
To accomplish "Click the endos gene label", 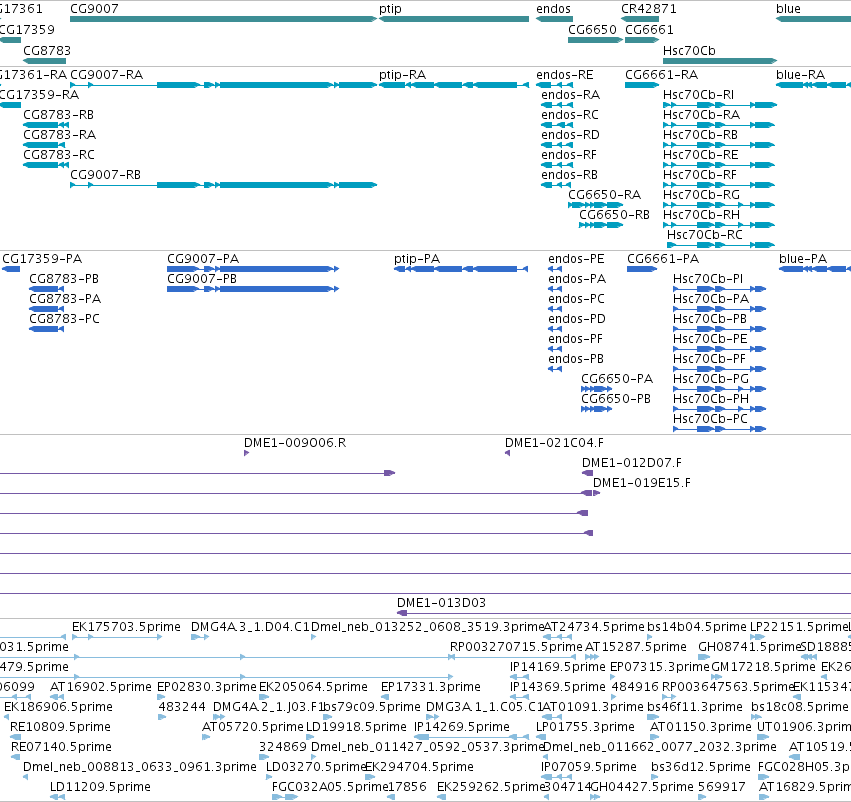I will tap(553, 9).
